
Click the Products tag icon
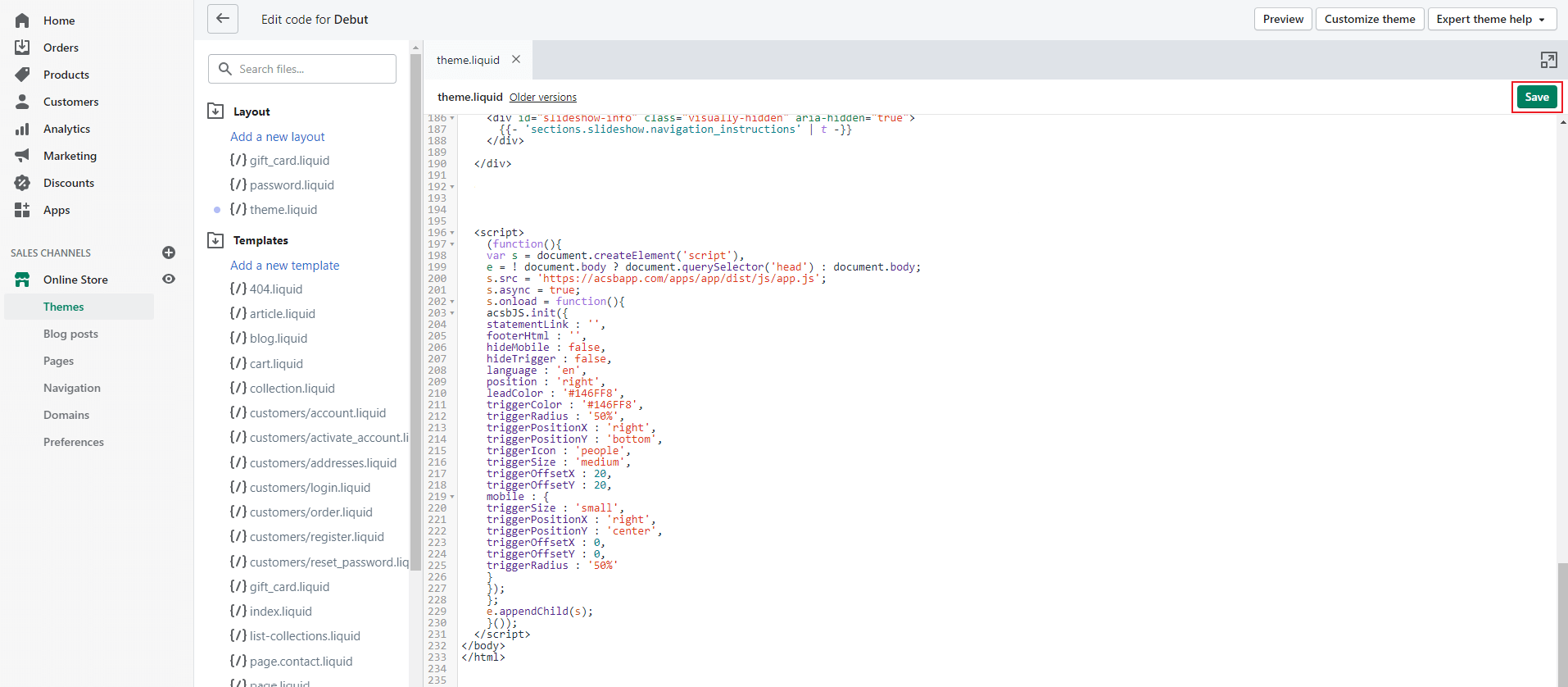(x=22, y=75)
